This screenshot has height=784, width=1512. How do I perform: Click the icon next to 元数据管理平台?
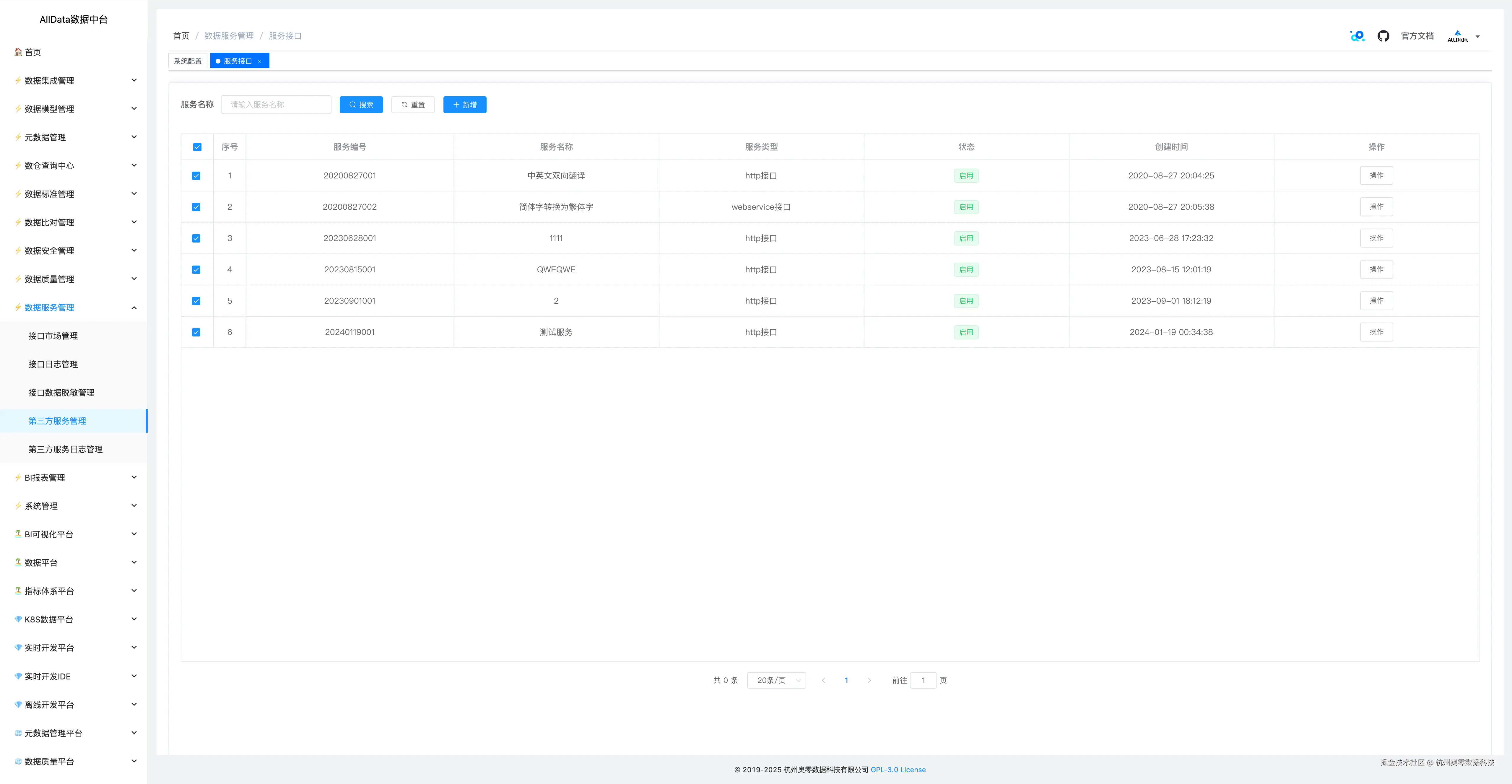pyautogui.click(x=18, y=733)
